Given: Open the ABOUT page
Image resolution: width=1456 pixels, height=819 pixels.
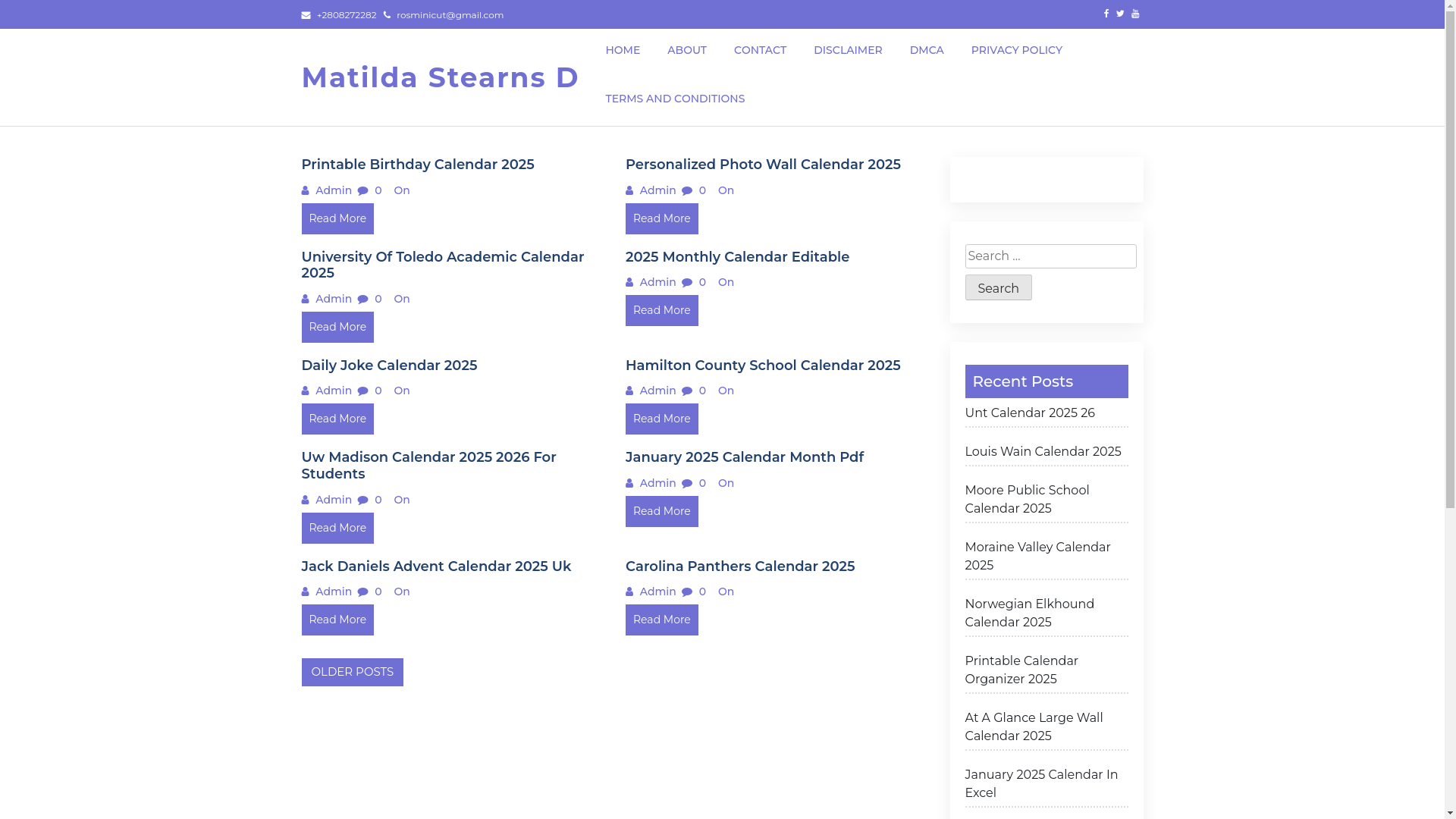Looking at the screenshot, I should [687, 50].
